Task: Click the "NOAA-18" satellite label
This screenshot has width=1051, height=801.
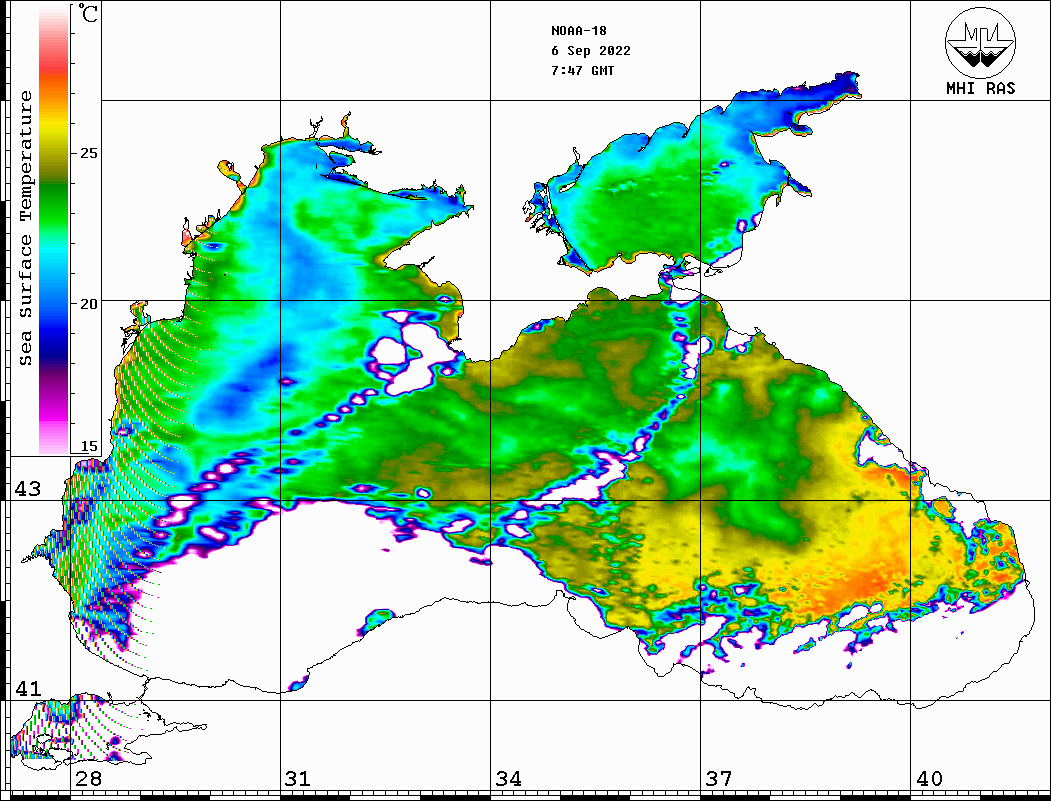Action: 578,31
